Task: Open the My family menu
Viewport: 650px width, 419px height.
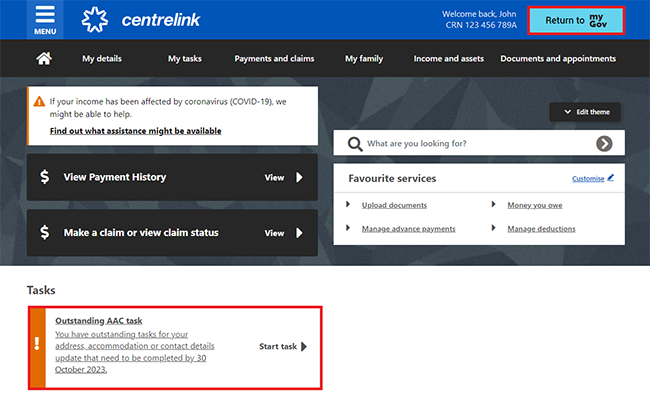Action: (364, 58)
